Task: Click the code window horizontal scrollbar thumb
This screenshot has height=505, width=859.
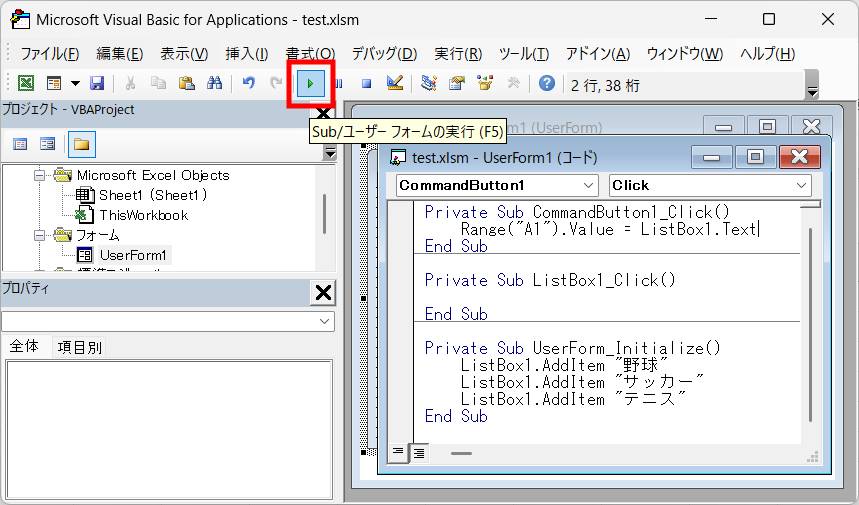Action: [461, 454]
